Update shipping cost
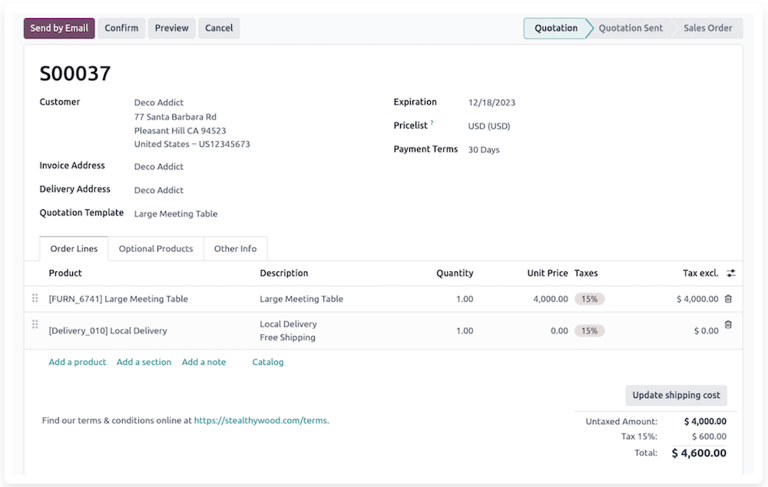This screenshot has height=487, width=768. pos(676,395)
